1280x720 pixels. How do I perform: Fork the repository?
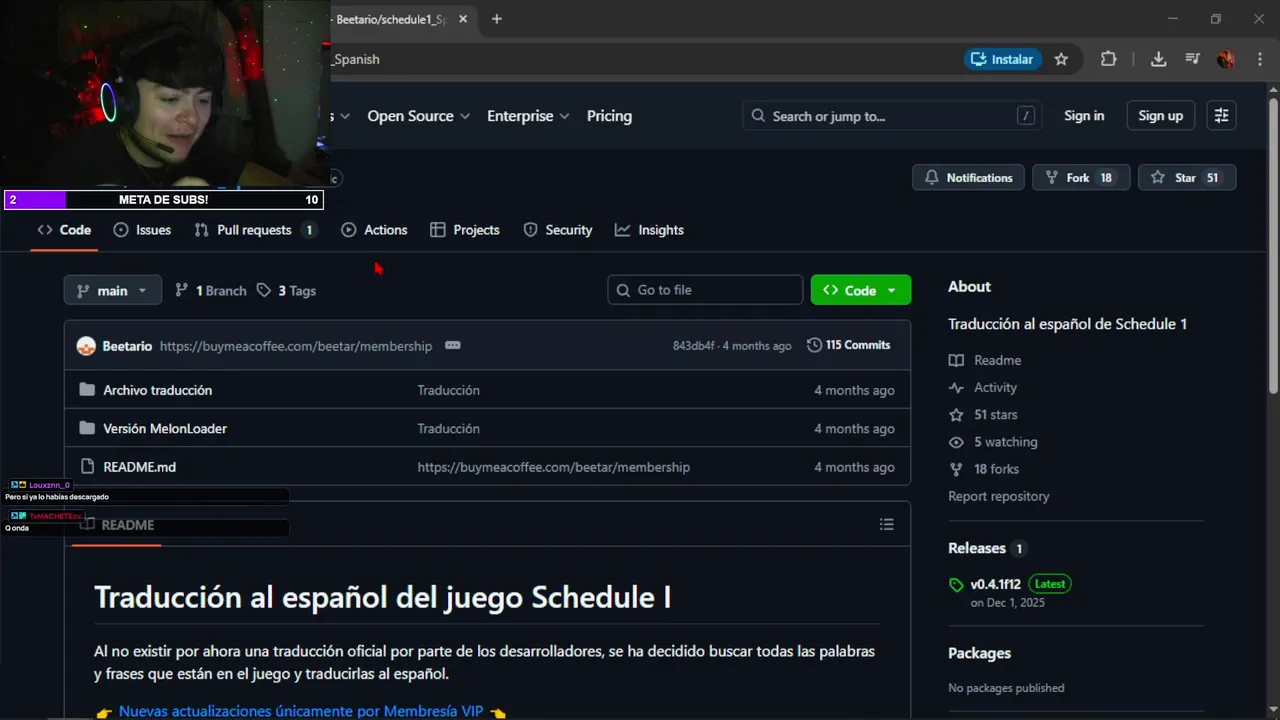[1081, 177]
